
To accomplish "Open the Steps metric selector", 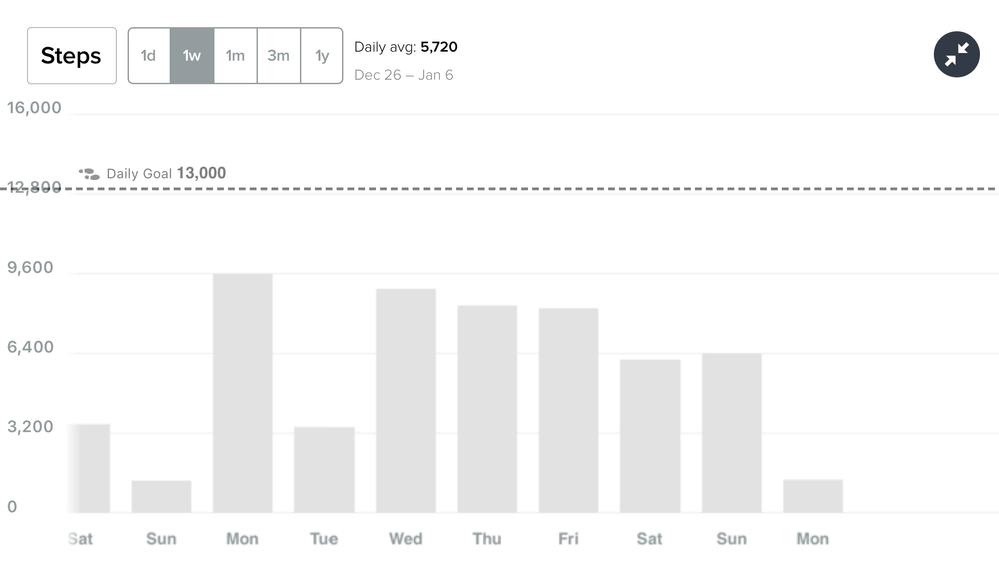I will point(71,56).
